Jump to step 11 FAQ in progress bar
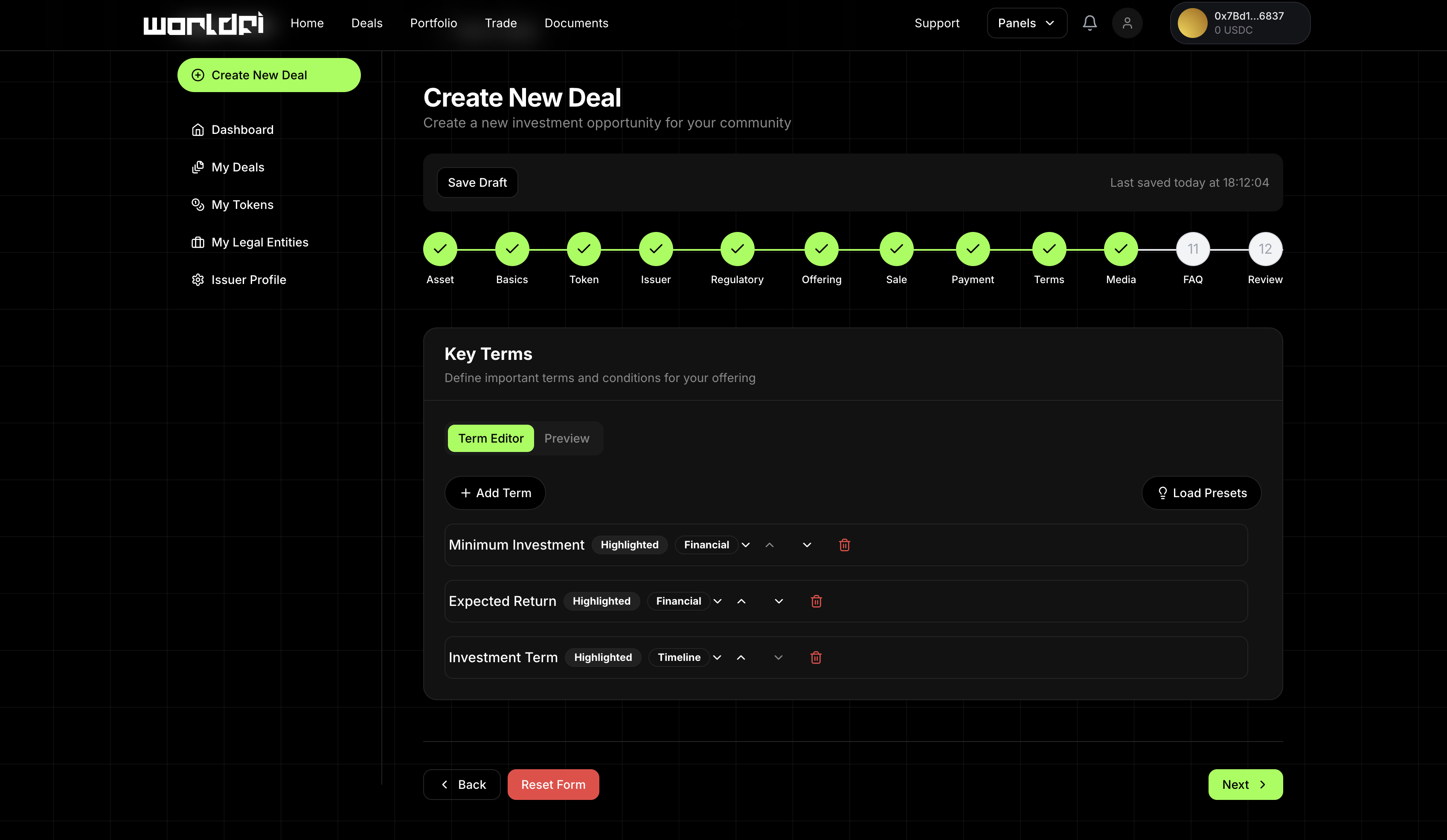The image size is (1447, 840). point(1193,249)
